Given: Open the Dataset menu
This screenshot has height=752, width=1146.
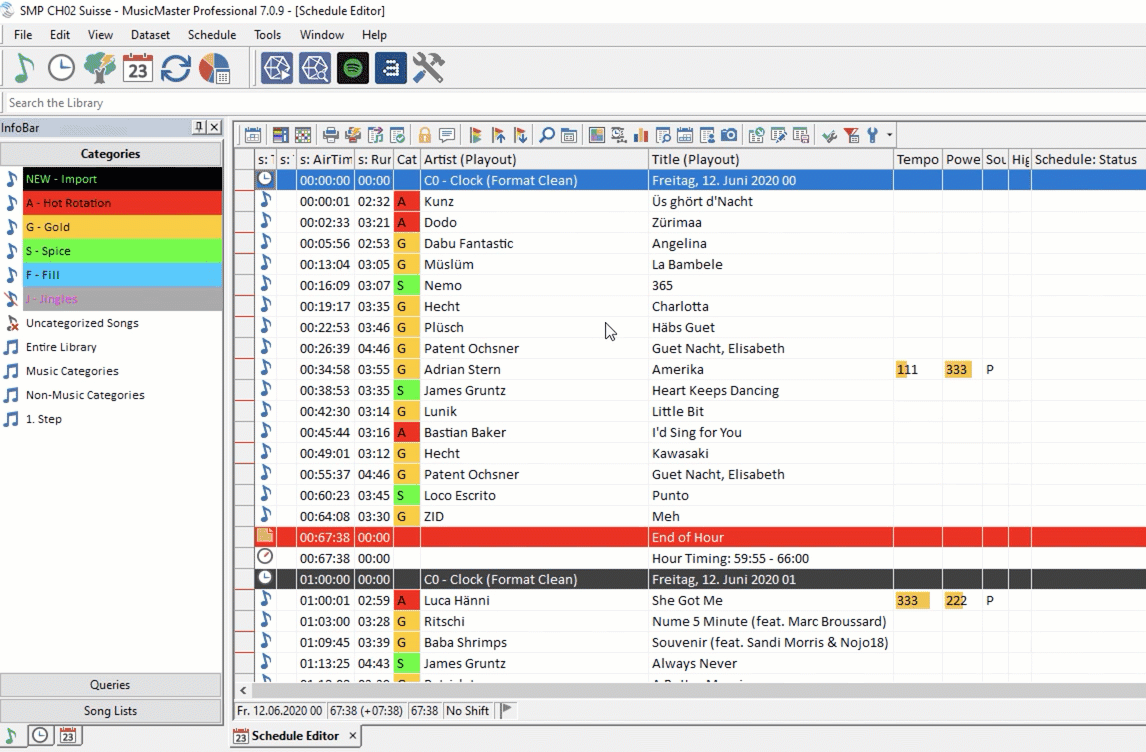Looking at the screenshot, I should coord(150,34).
